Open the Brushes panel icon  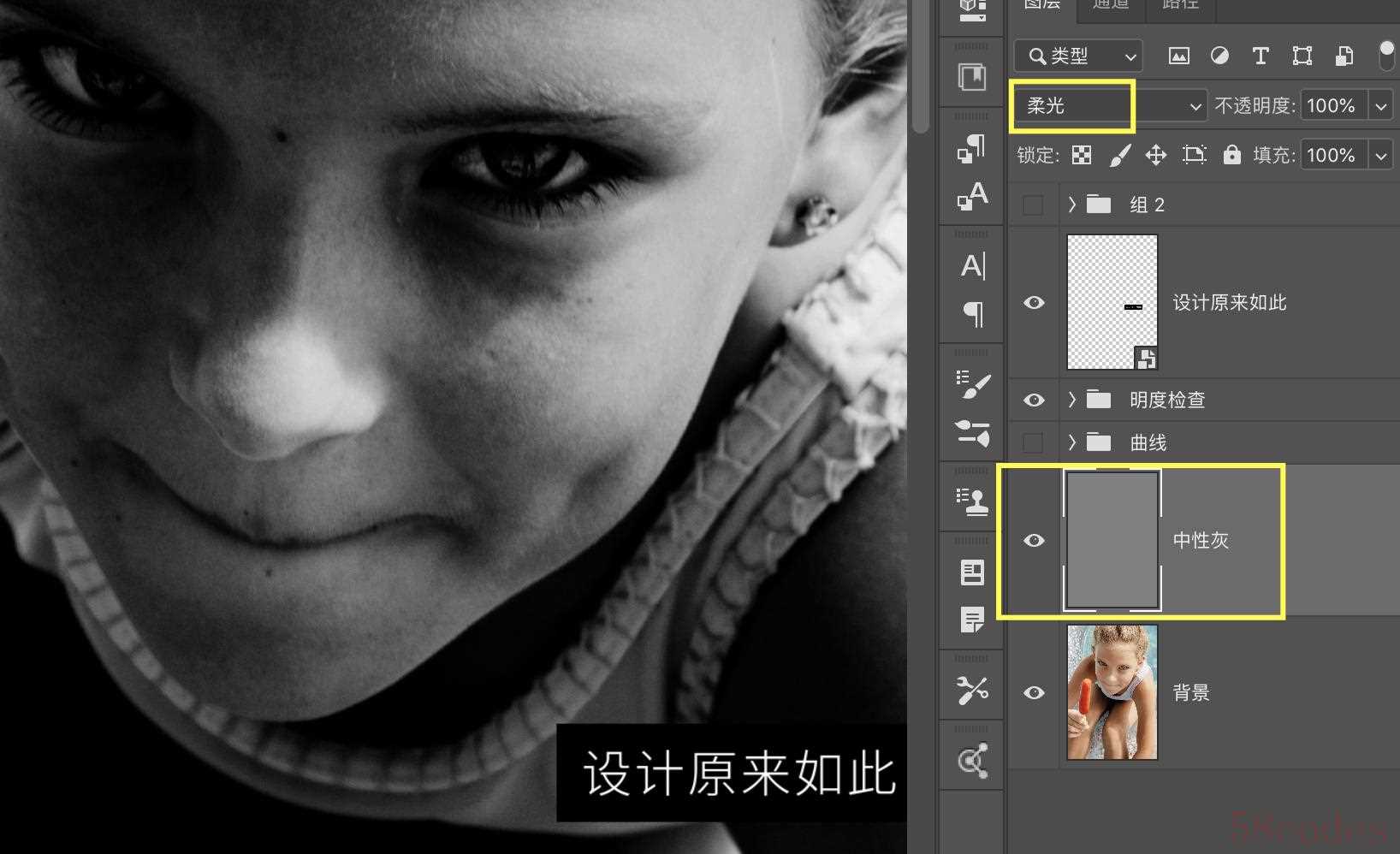(x=972, y=432)
